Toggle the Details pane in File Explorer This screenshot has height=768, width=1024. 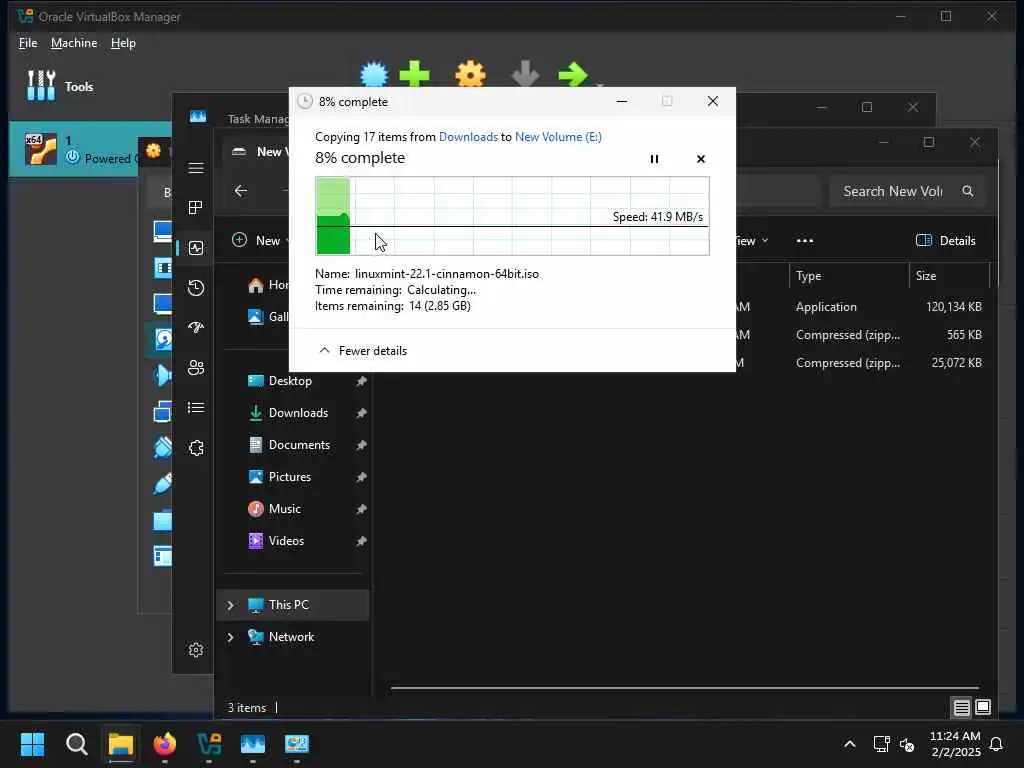(x=946, y=240)
